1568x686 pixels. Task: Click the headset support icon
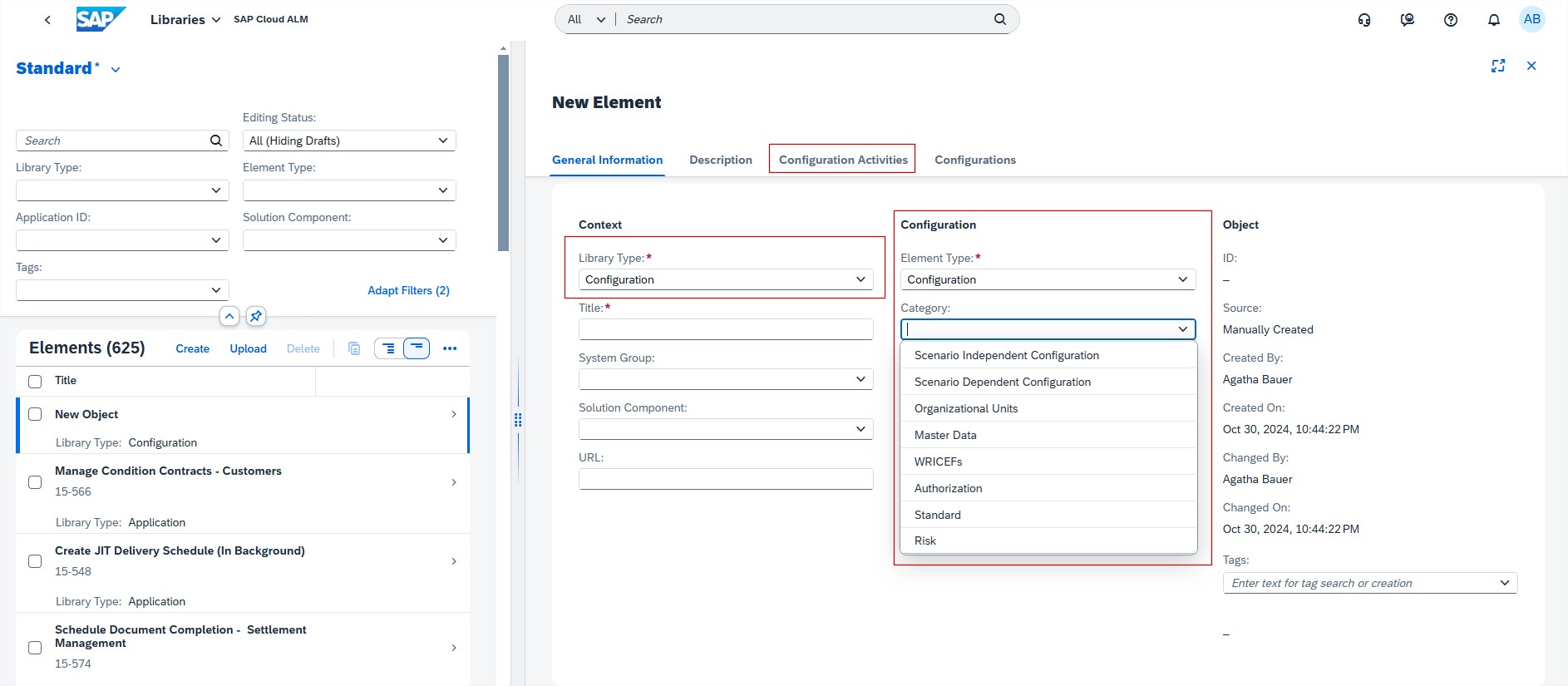click(x=1363, y=20)
